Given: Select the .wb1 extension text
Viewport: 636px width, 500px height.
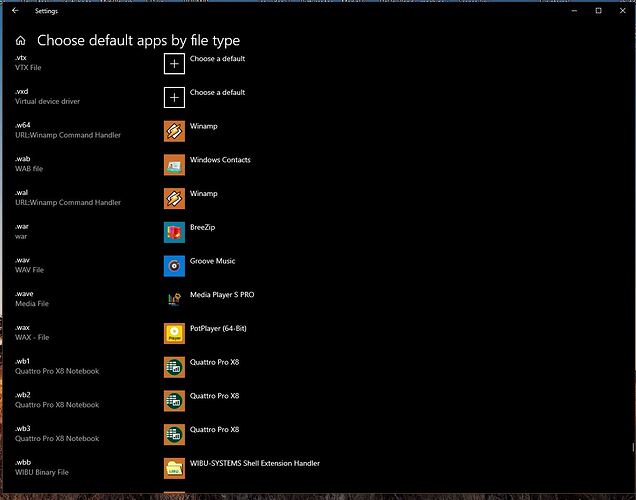Looking at the screenshot, I should tap(23, 361).
